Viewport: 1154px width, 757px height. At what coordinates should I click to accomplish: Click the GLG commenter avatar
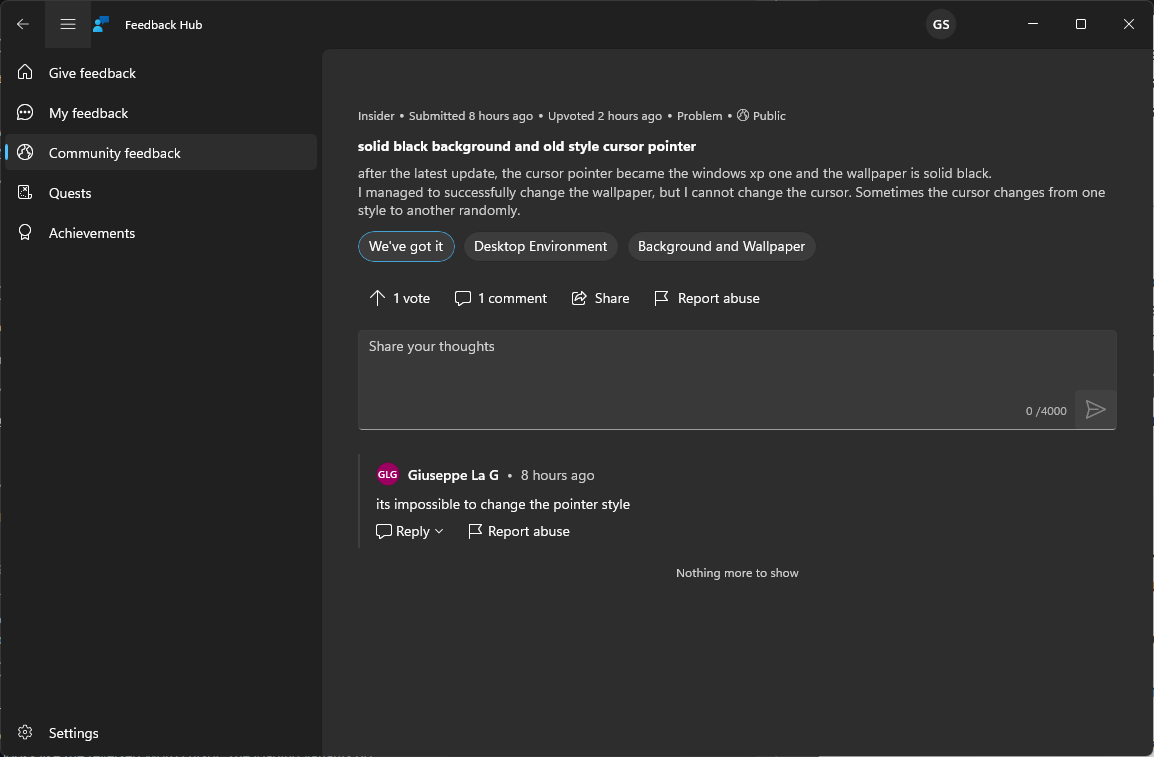point(387,475)
